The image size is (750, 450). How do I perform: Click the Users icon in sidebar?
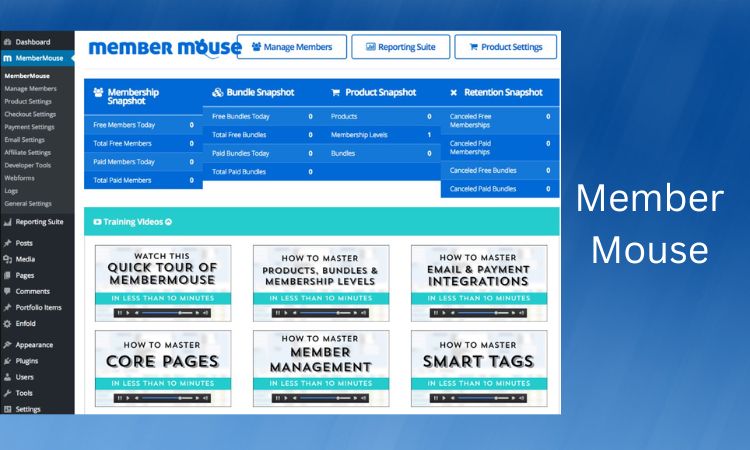[x=8, y=377]
